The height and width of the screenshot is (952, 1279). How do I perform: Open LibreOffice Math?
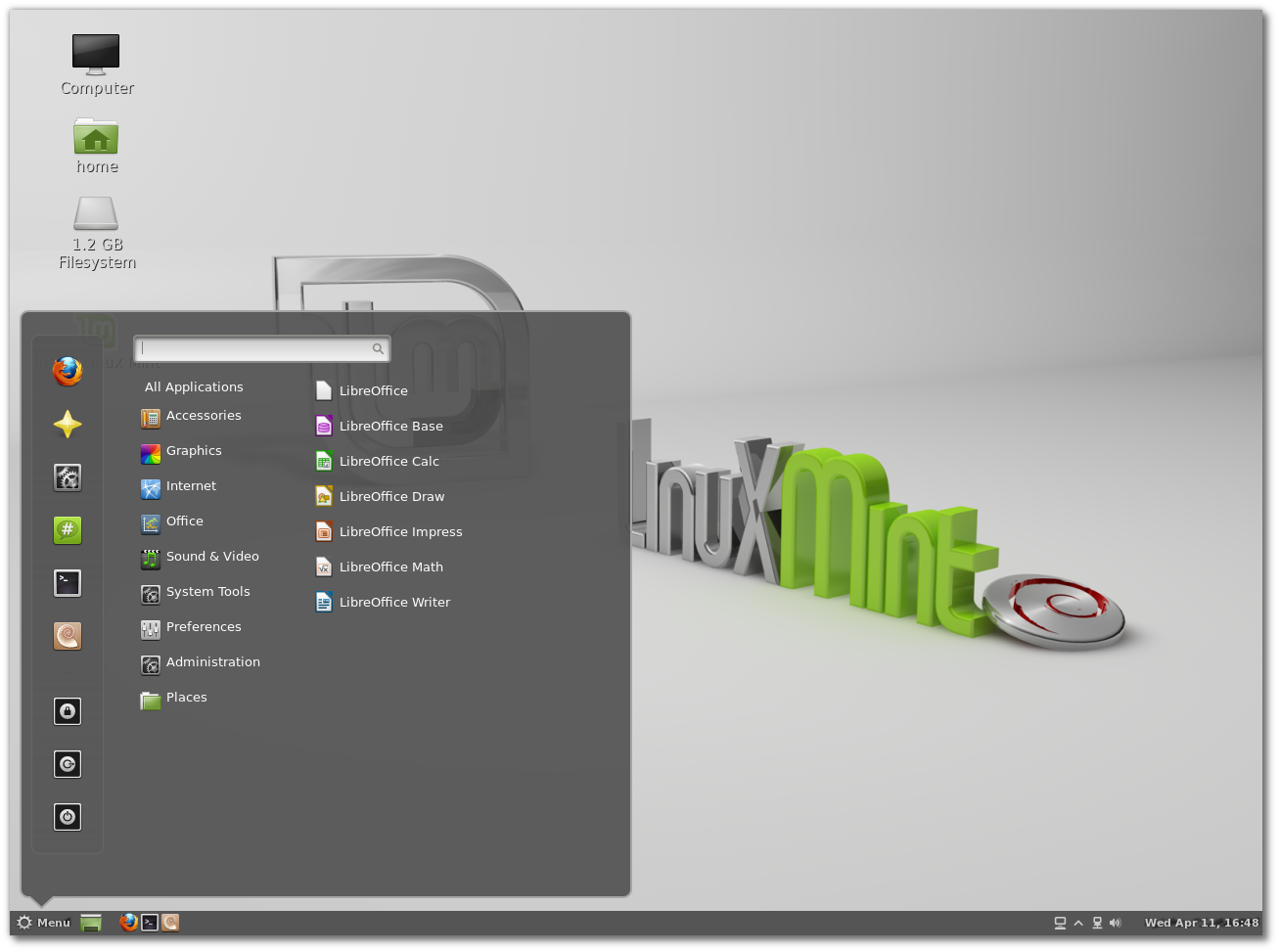[x=390, y=567]
